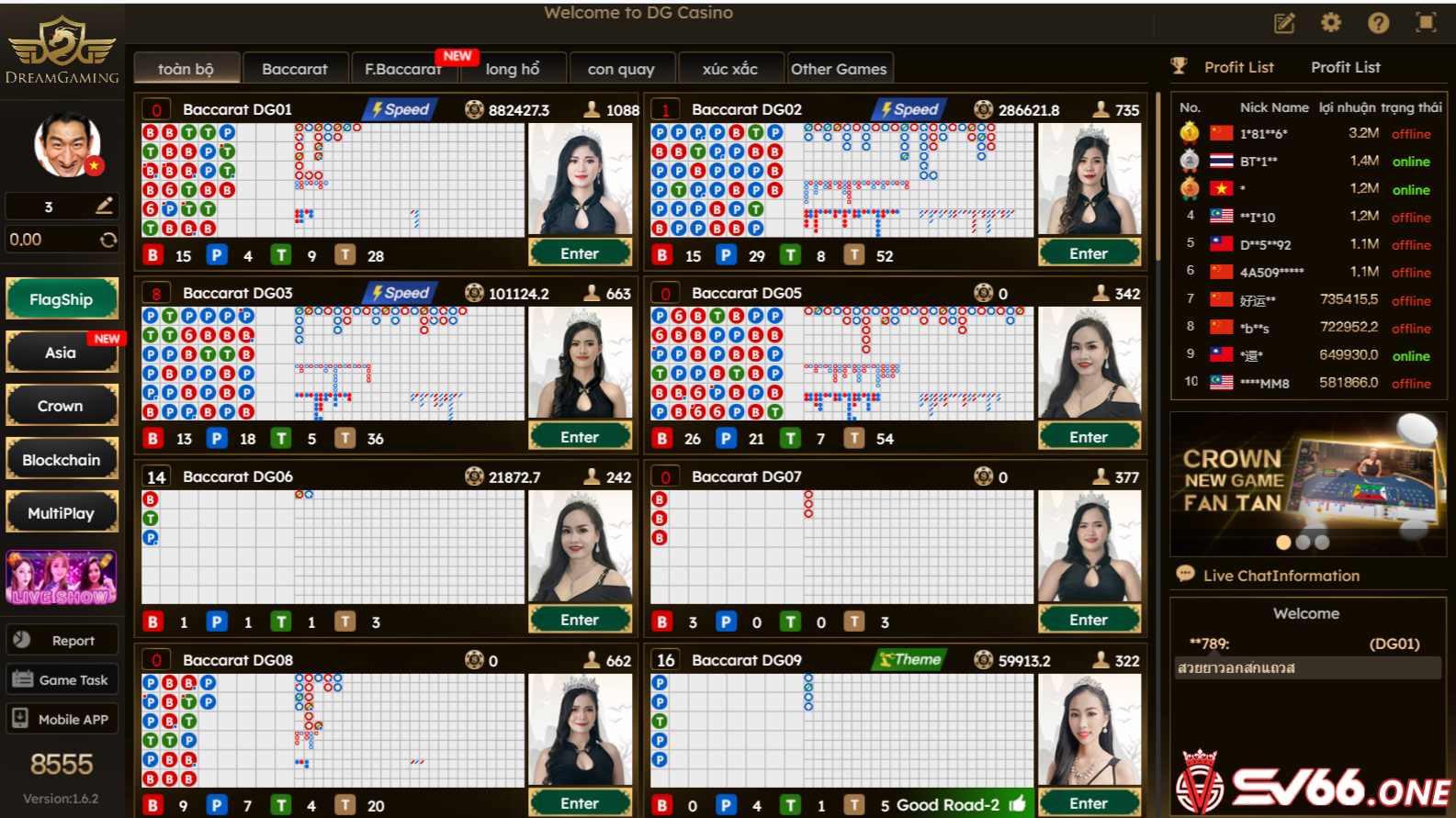Open the Report icon item

tap(62, 640)
